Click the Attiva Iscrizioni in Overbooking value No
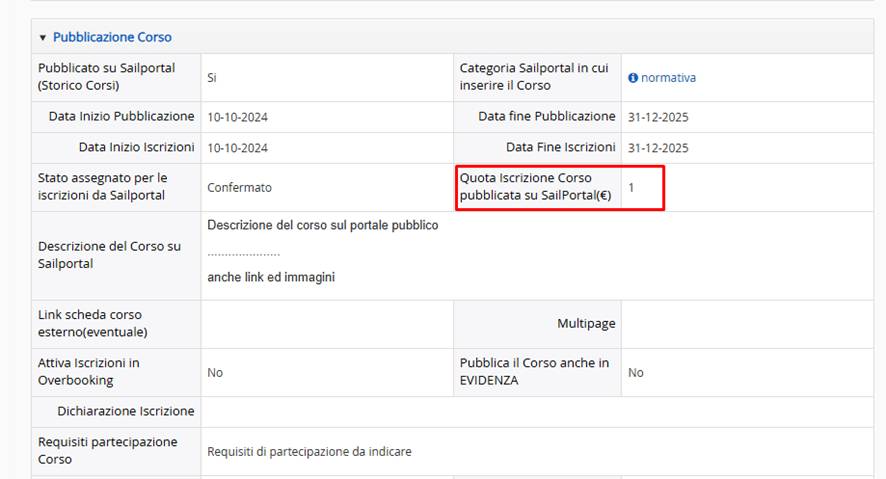This screenshot has width=886, height=479. pyautogui.click(x=215, y=373)
